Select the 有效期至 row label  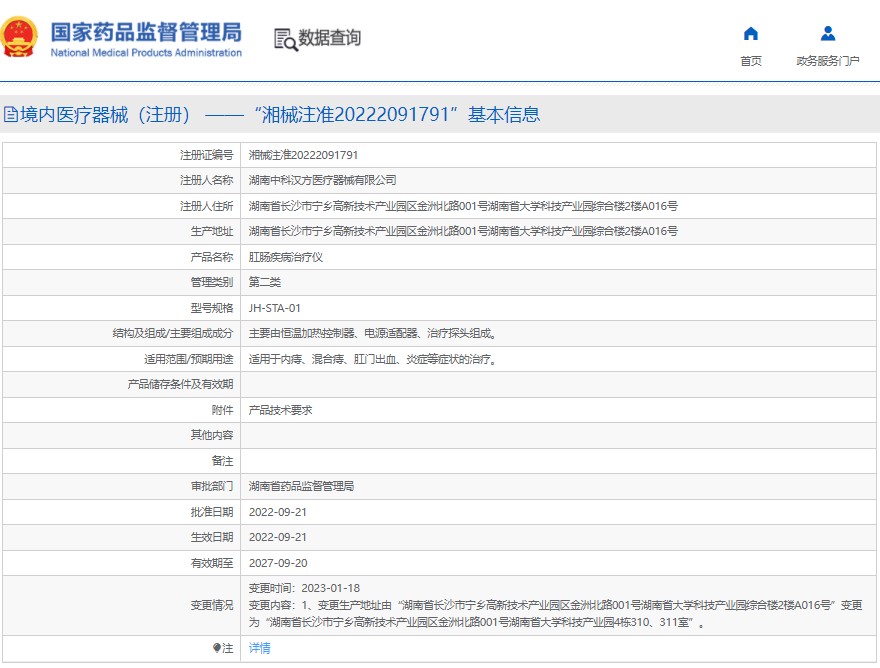pos(212,563)
